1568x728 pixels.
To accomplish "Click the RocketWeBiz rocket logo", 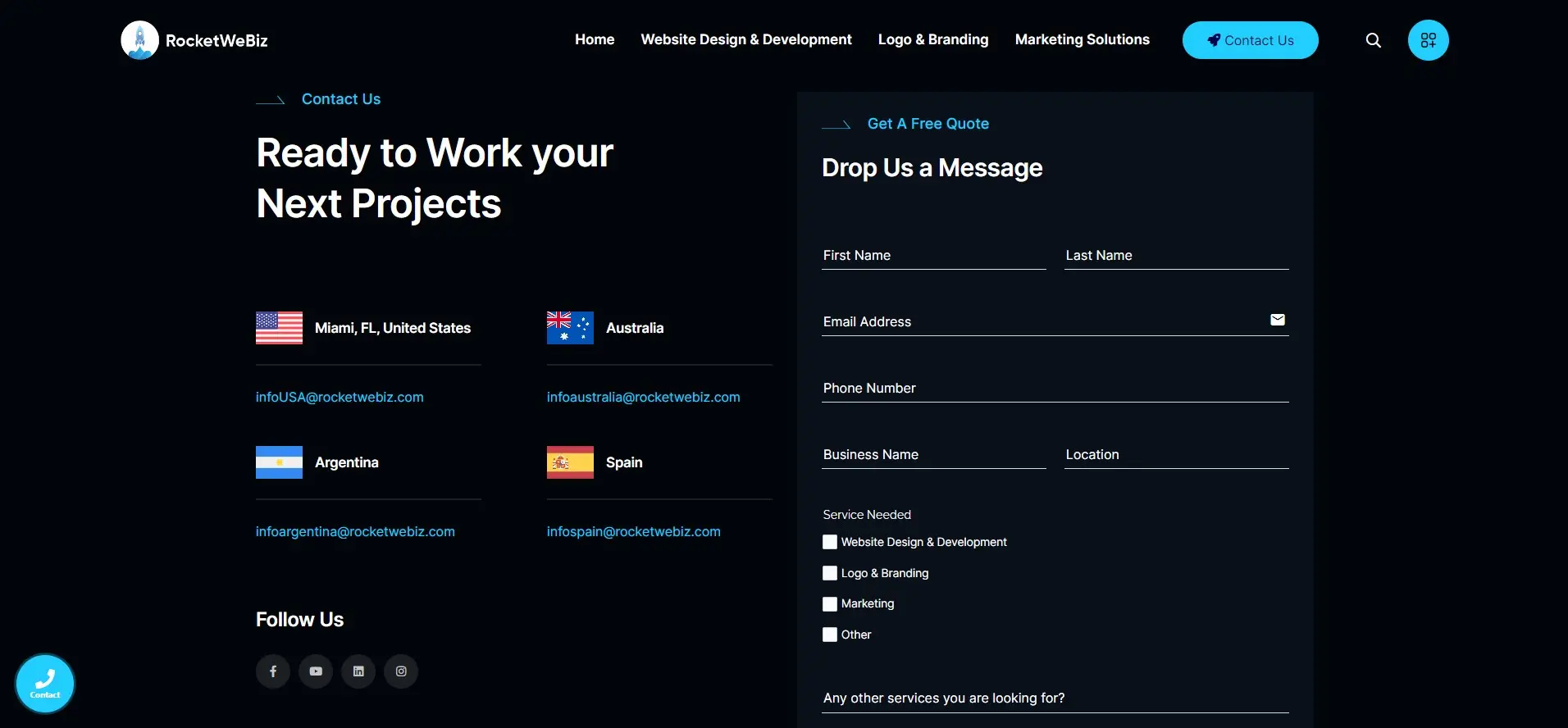I will 140,40.
